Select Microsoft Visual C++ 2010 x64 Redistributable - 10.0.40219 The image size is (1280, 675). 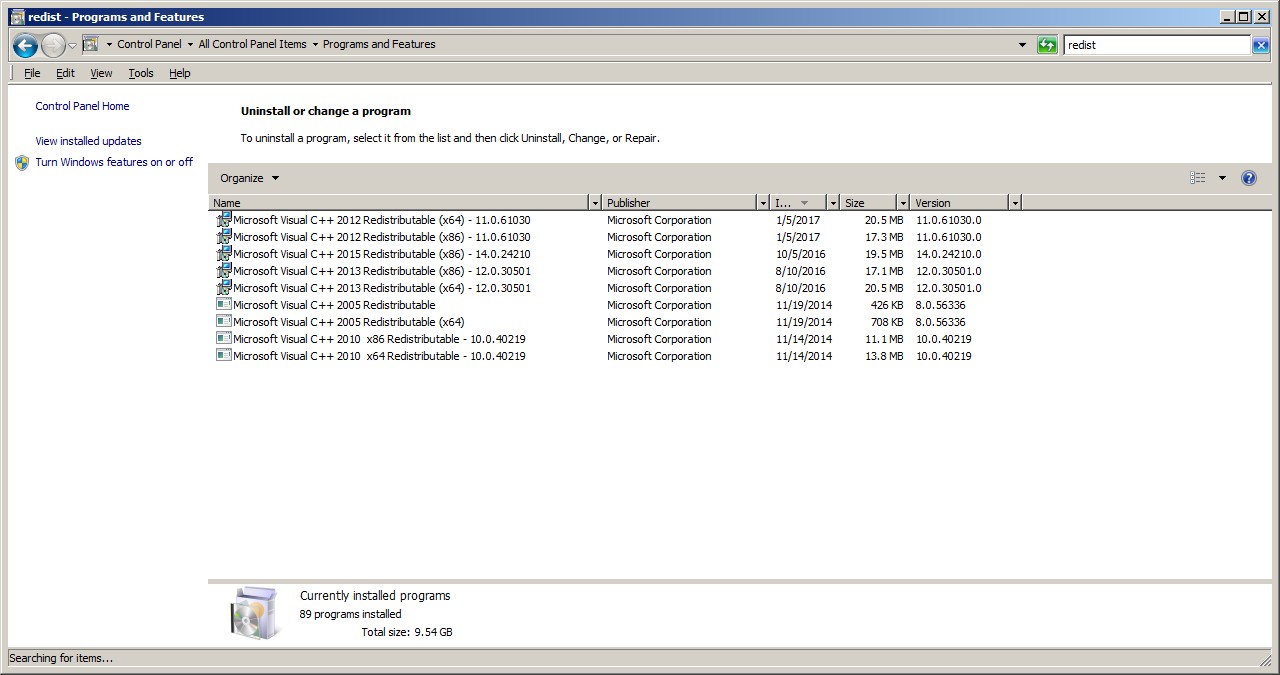coord(379,356)
